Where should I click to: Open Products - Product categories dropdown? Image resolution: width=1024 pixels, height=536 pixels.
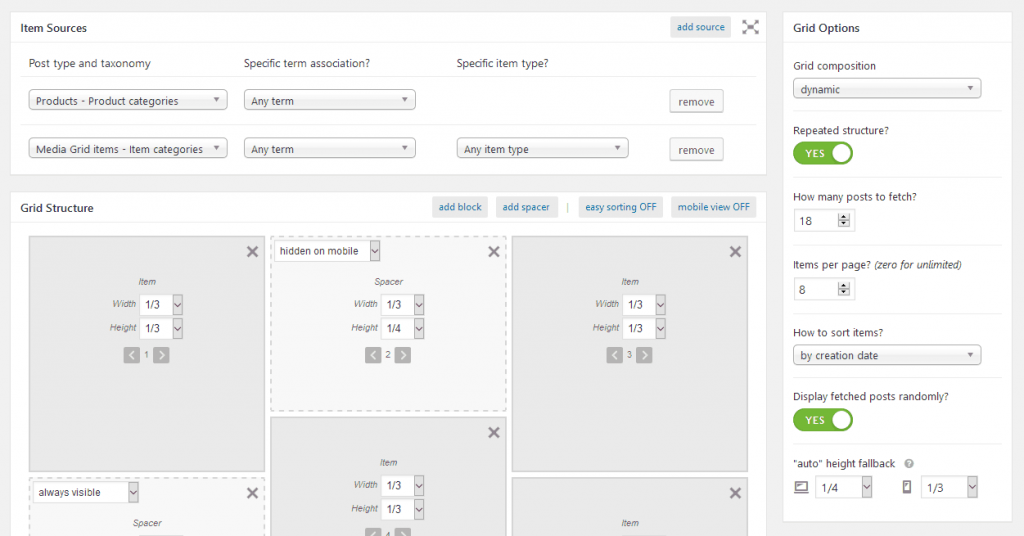coord(128,101)
